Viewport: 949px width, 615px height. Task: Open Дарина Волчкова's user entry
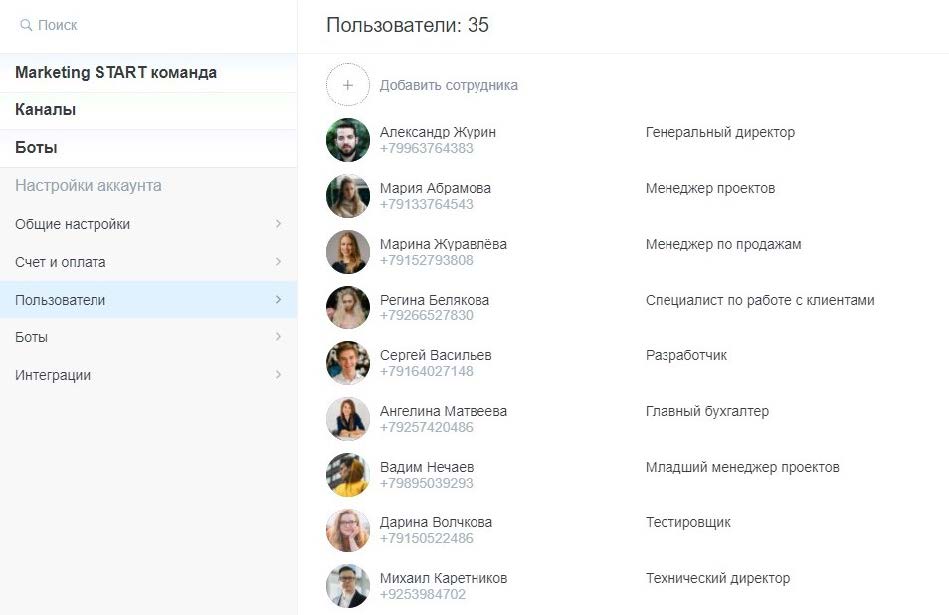[x=436, y=522]
